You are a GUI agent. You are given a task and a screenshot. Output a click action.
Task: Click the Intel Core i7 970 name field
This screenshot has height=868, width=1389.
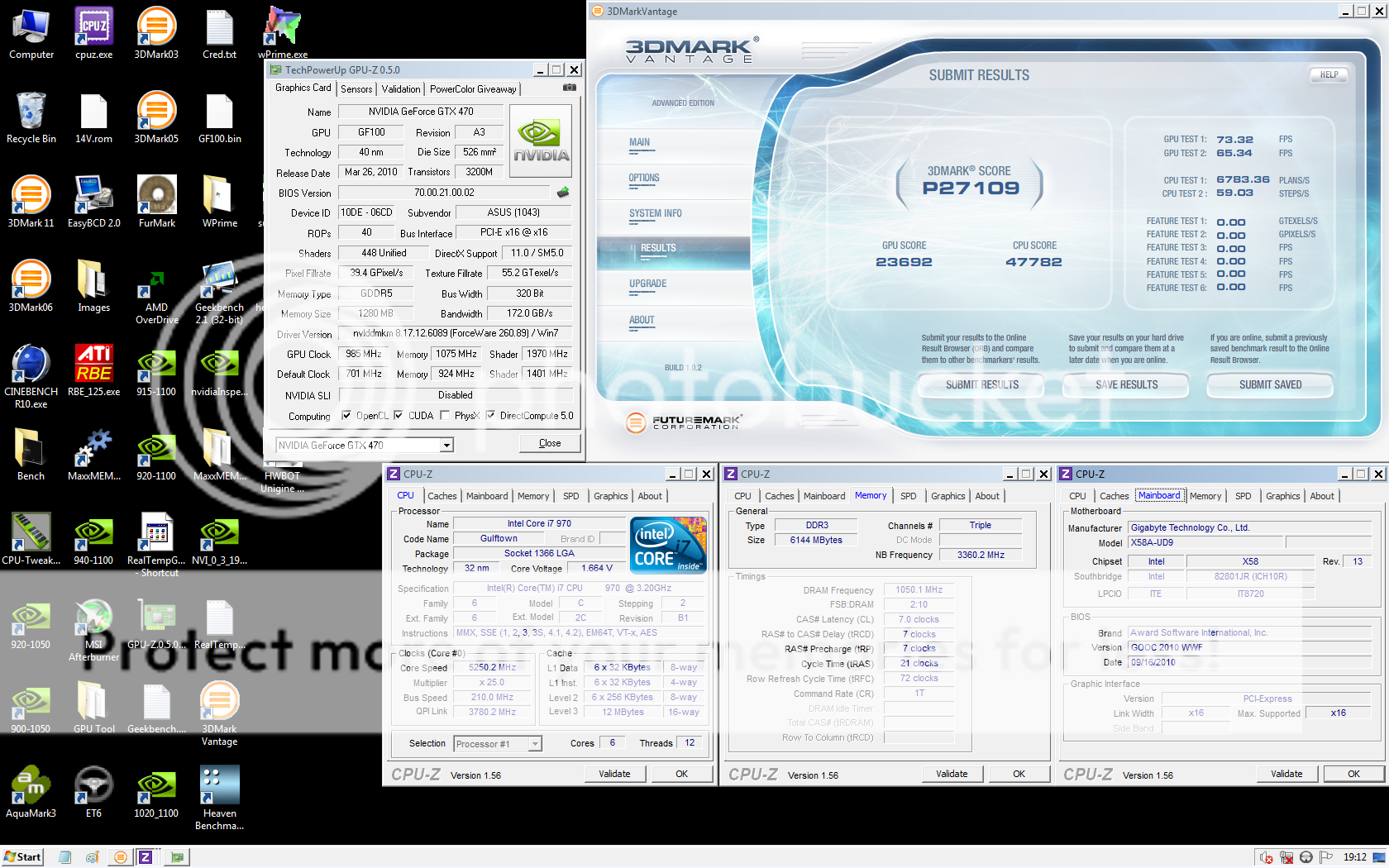click(539, 523)
